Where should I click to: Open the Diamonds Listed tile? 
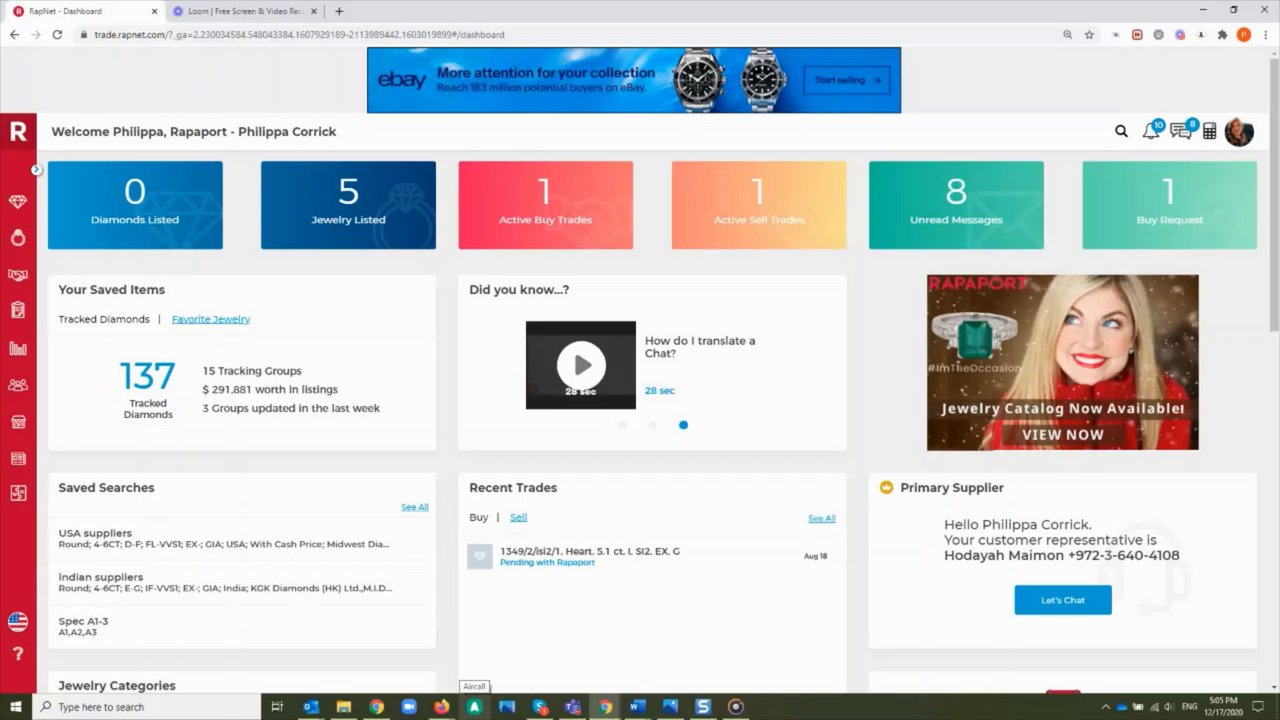135,205
